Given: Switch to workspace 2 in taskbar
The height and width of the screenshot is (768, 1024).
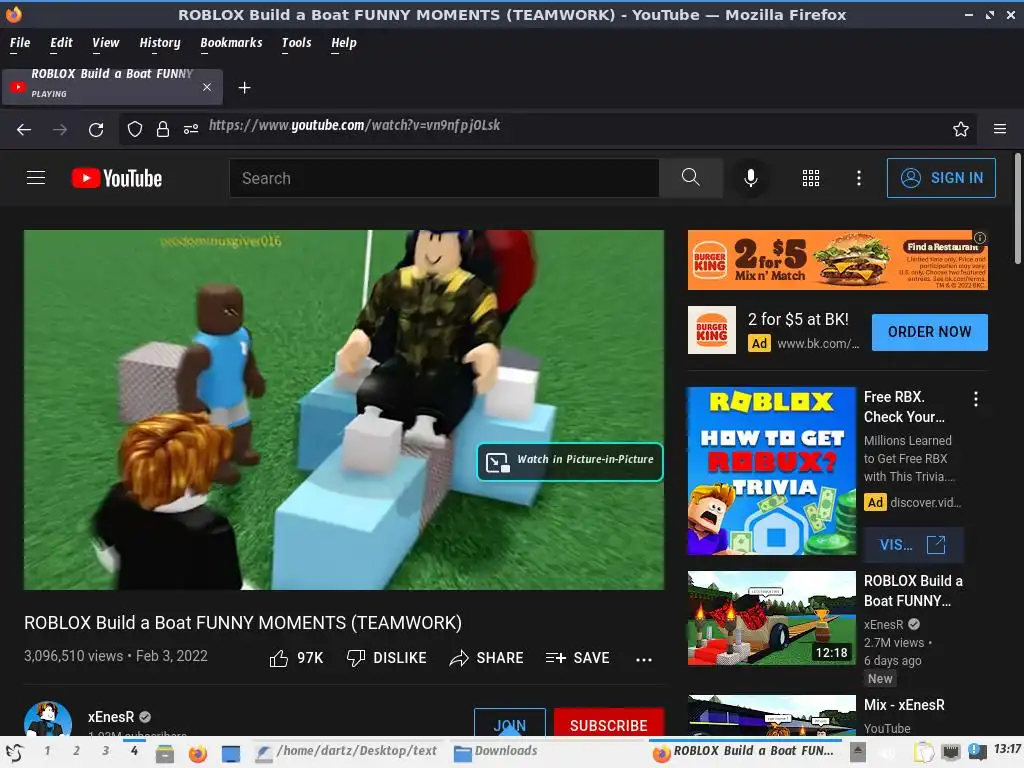Looking at the screenshot, I should tap(76, 751).
